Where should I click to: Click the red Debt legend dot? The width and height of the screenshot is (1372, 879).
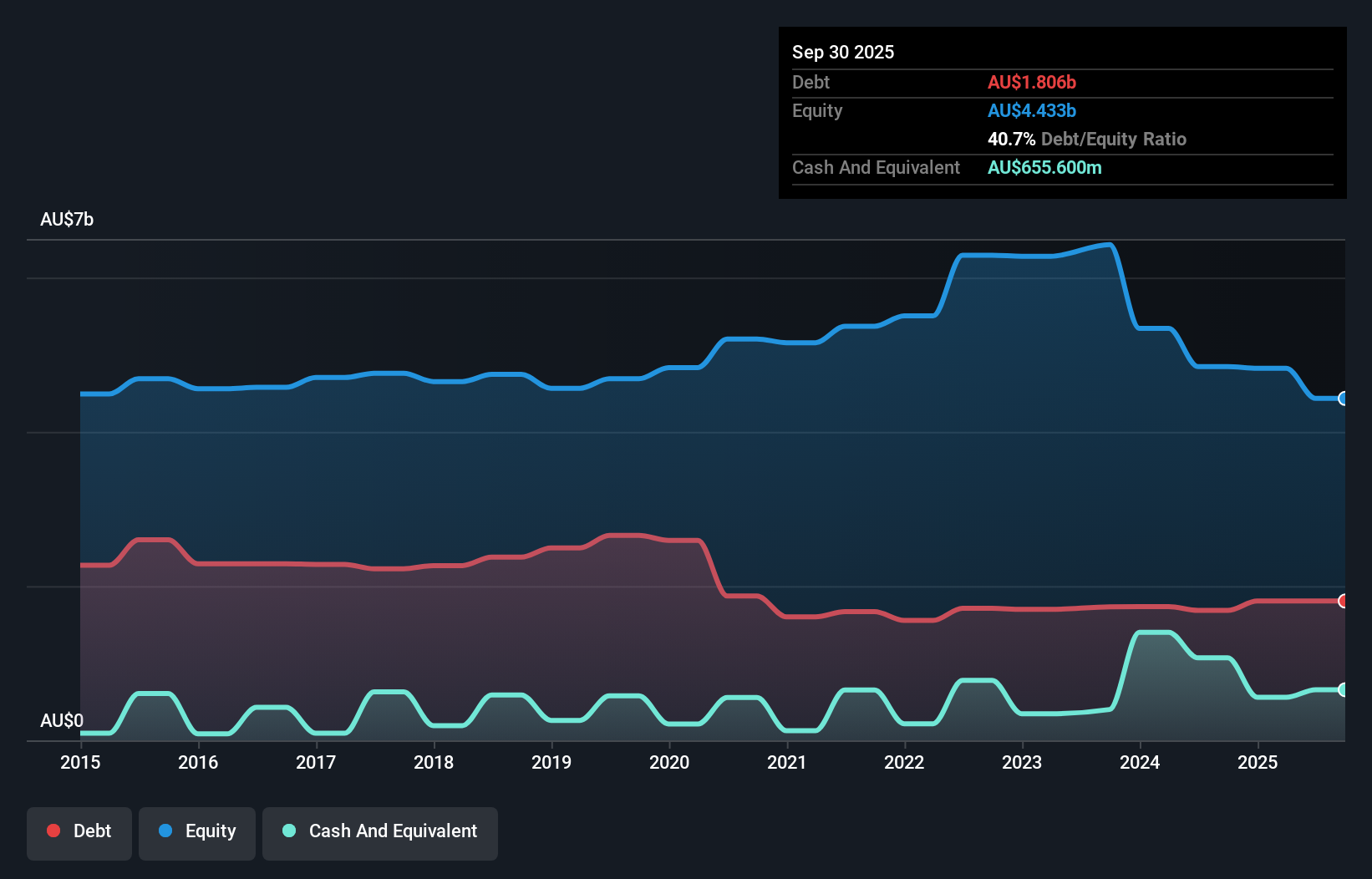[x=52, y=831]
